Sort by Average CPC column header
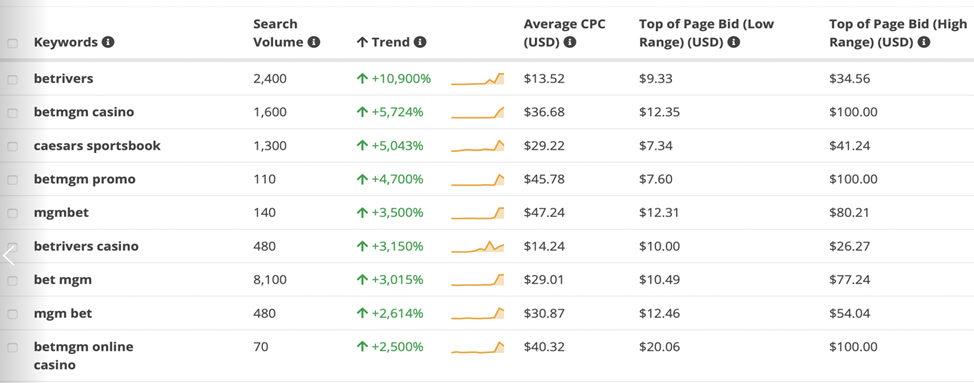The height and width of the screenshot is (383, 974). [x=564, y=33]
